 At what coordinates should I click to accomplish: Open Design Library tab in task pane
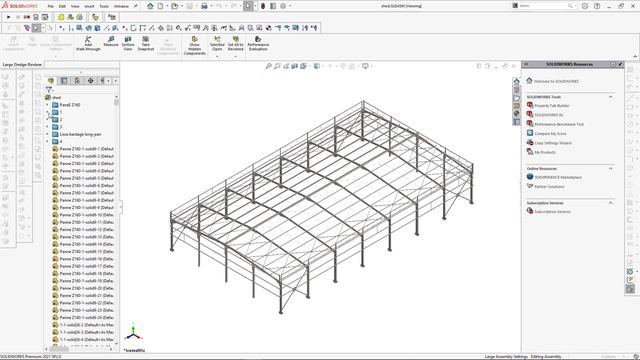tap(516, 90)
